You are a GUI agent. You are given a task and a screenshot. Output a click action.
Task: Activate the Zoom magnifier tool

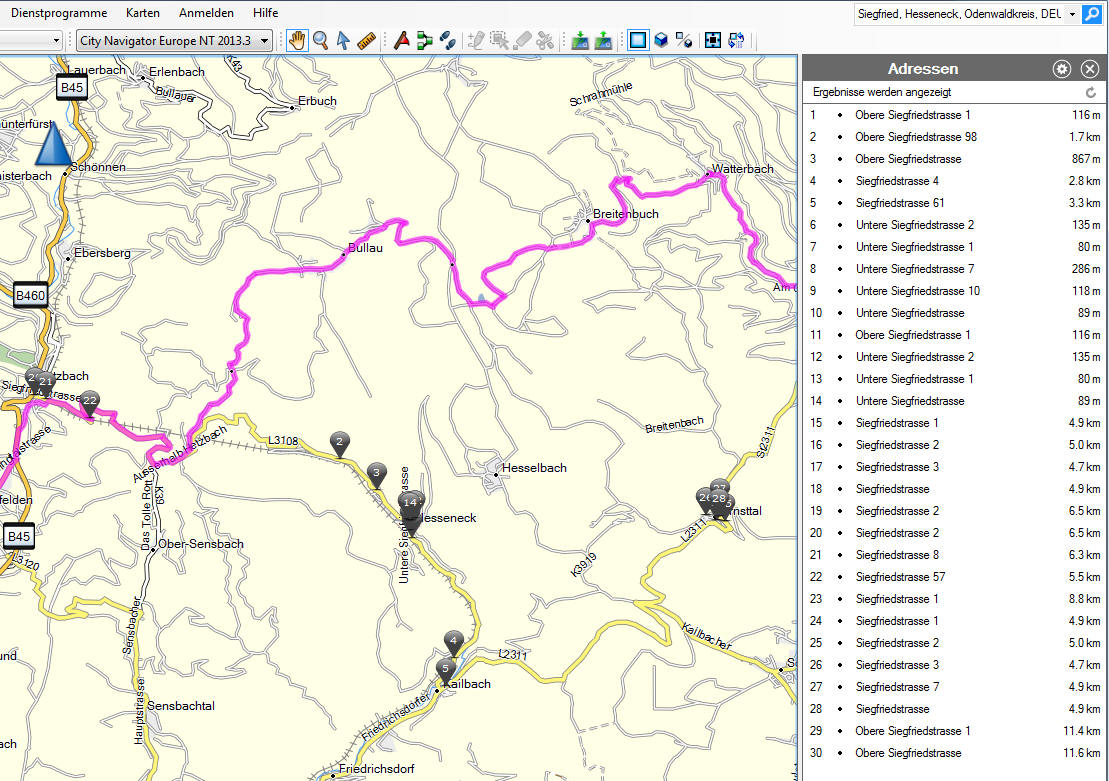click(x=320, y=40)
